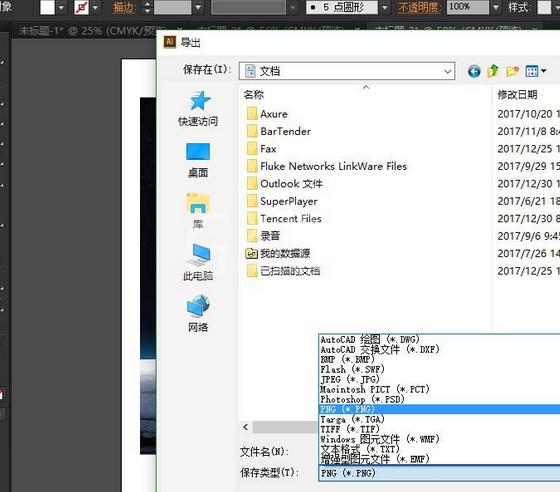Select Network (网络) in the sidebar
Image resolution: width=560 pixels, height=492 pixels.
pos(198,313)
